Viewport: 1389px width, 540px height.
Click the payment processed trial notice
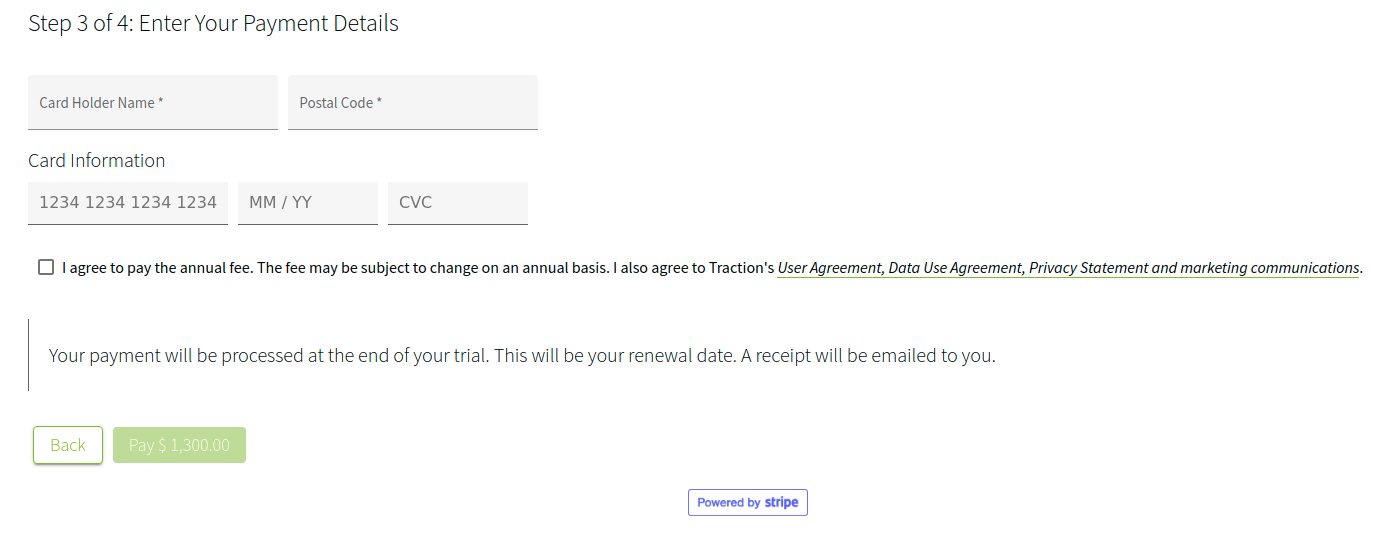coord(522,355)
